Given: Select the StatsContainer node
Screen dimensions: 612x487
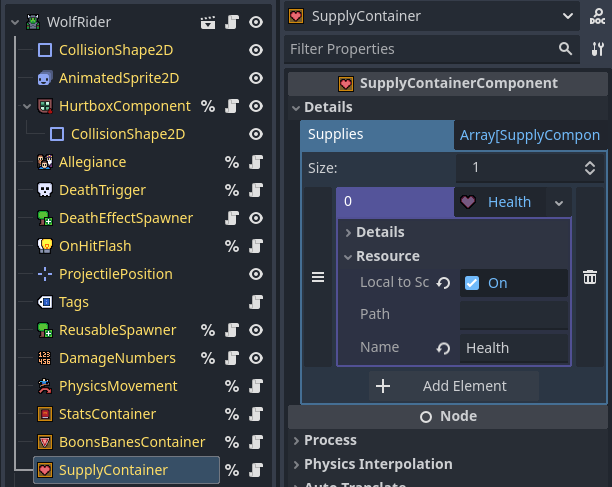Looking at the screenshot, I should [107, 414].
